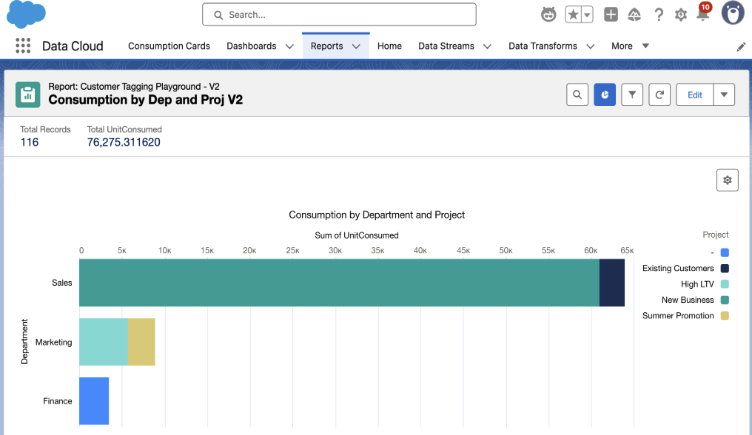Click the report search magnifier button
Screen dimensions: 752x435
point(577,94)
